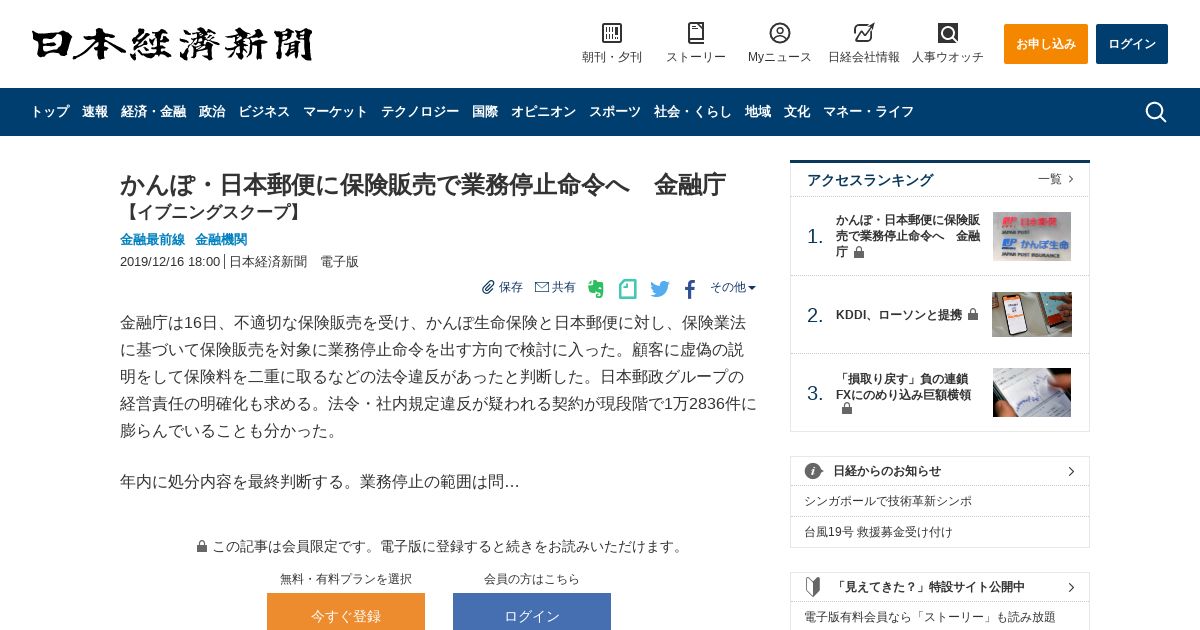Select 地域 in navigation menu

tap(758, 112)
